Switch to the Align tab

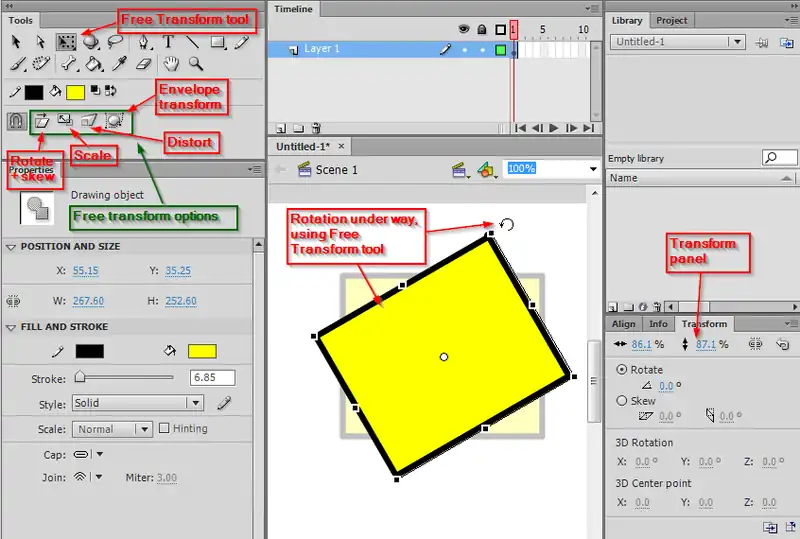[x=623, y=324]
